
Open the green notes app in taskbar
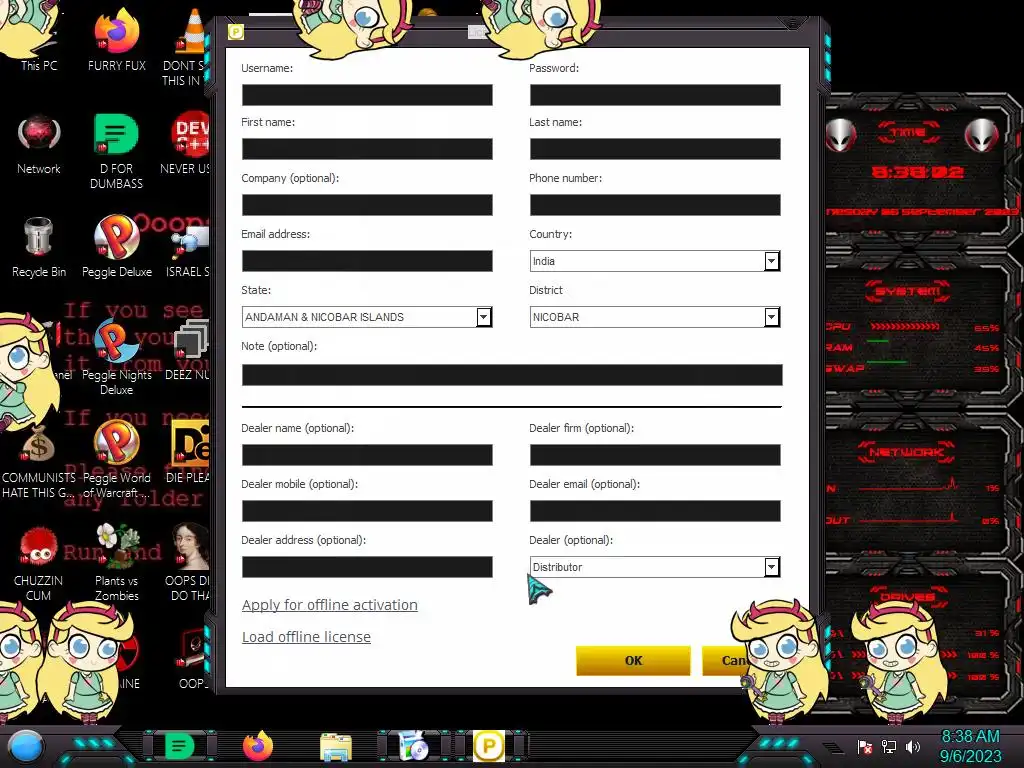[180, 746]
